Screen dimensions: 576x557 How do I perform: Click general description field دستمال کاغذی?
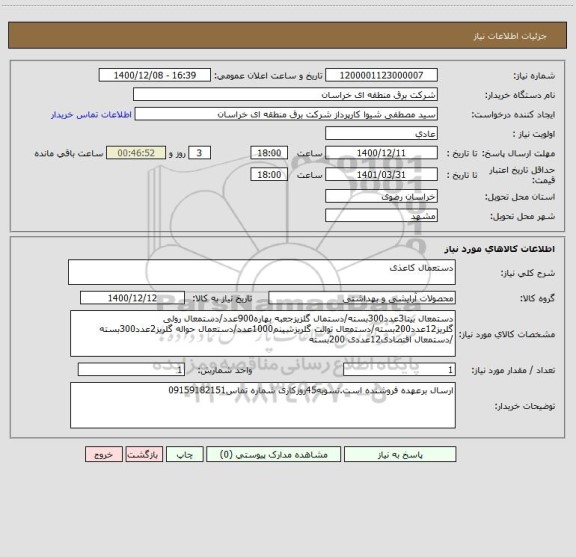tap(262, 272)
